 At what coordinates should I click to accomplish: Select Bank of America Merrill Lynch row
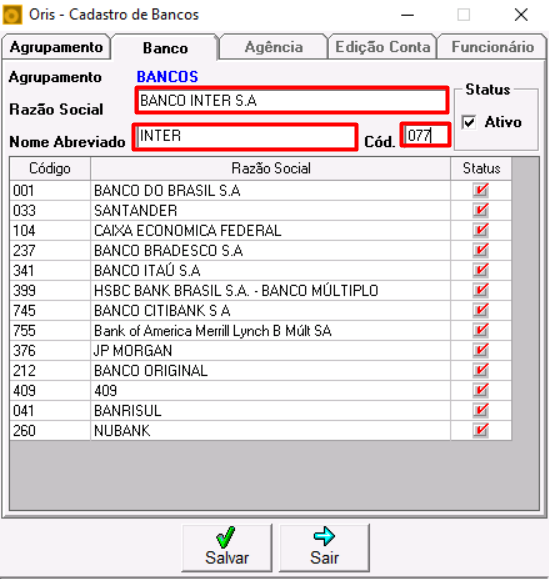(x=261, y=330)
